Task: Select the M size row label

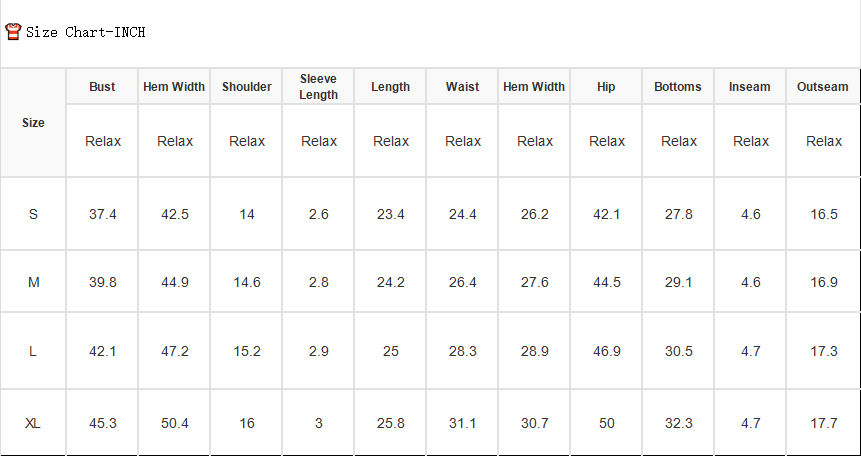Action: coord(33,282)
